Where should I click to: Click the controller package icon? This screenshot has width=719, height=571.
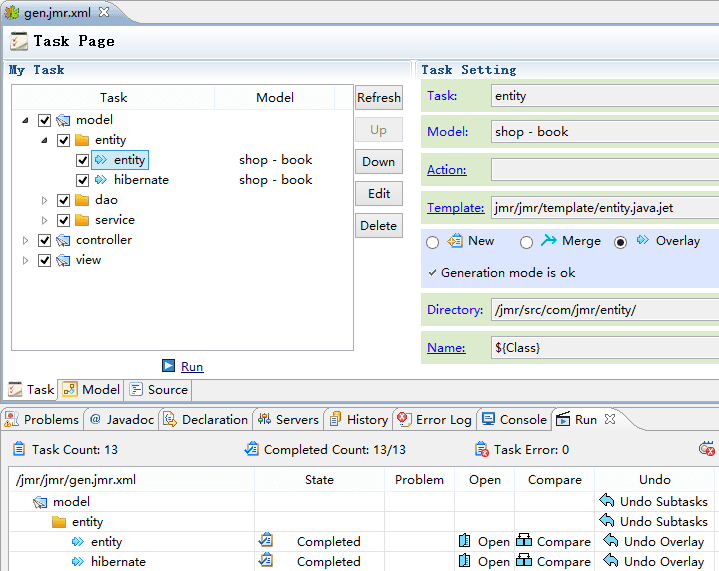tap(63, 240)
